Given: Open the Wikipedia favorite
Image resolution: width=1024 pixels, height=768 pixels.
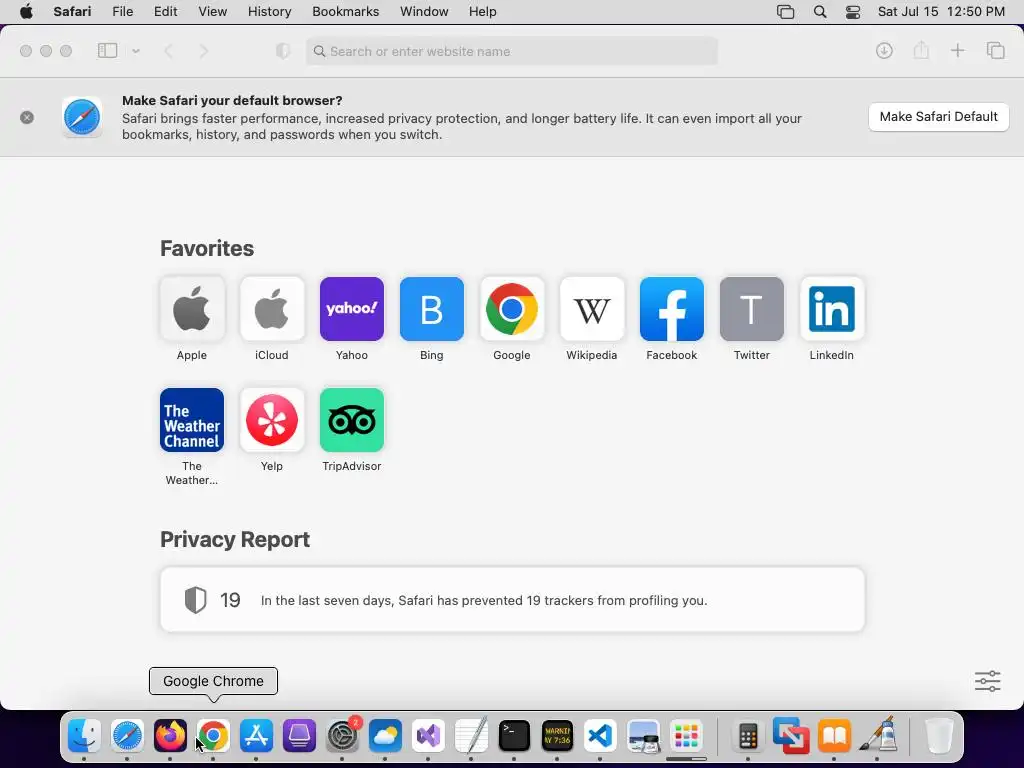Looking at the screenshot, I should (592, 309).
